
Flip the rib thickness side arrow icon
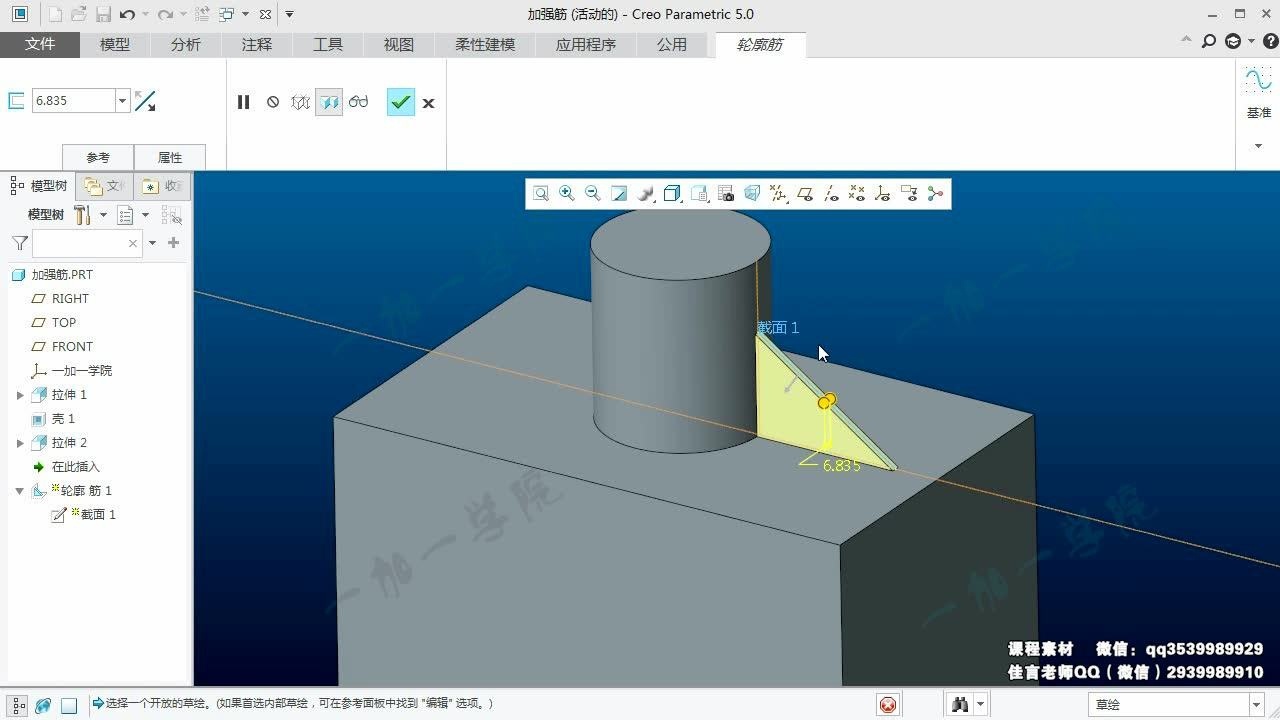pyautogui.click(x=145, y=101)
